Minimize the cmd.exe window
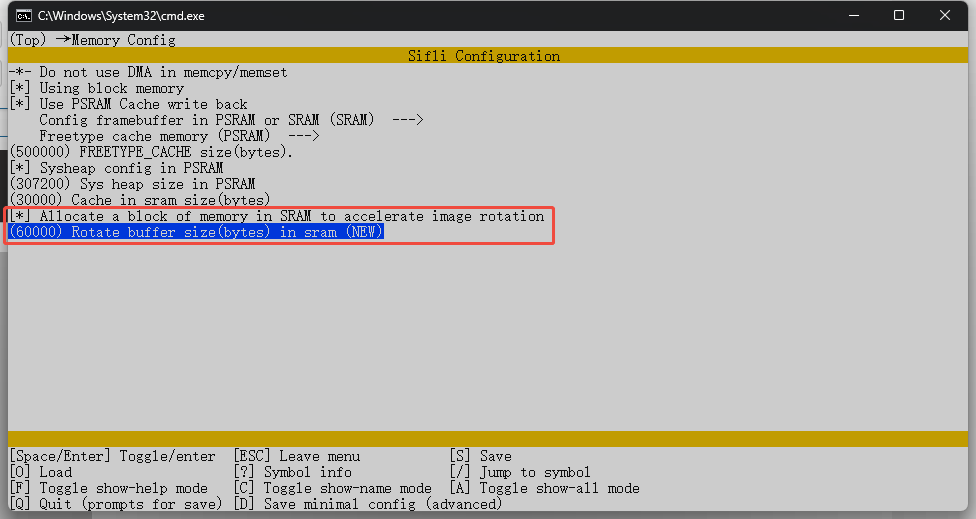The height and width of the screenshot is (519, 976). [x=854, y=15]
